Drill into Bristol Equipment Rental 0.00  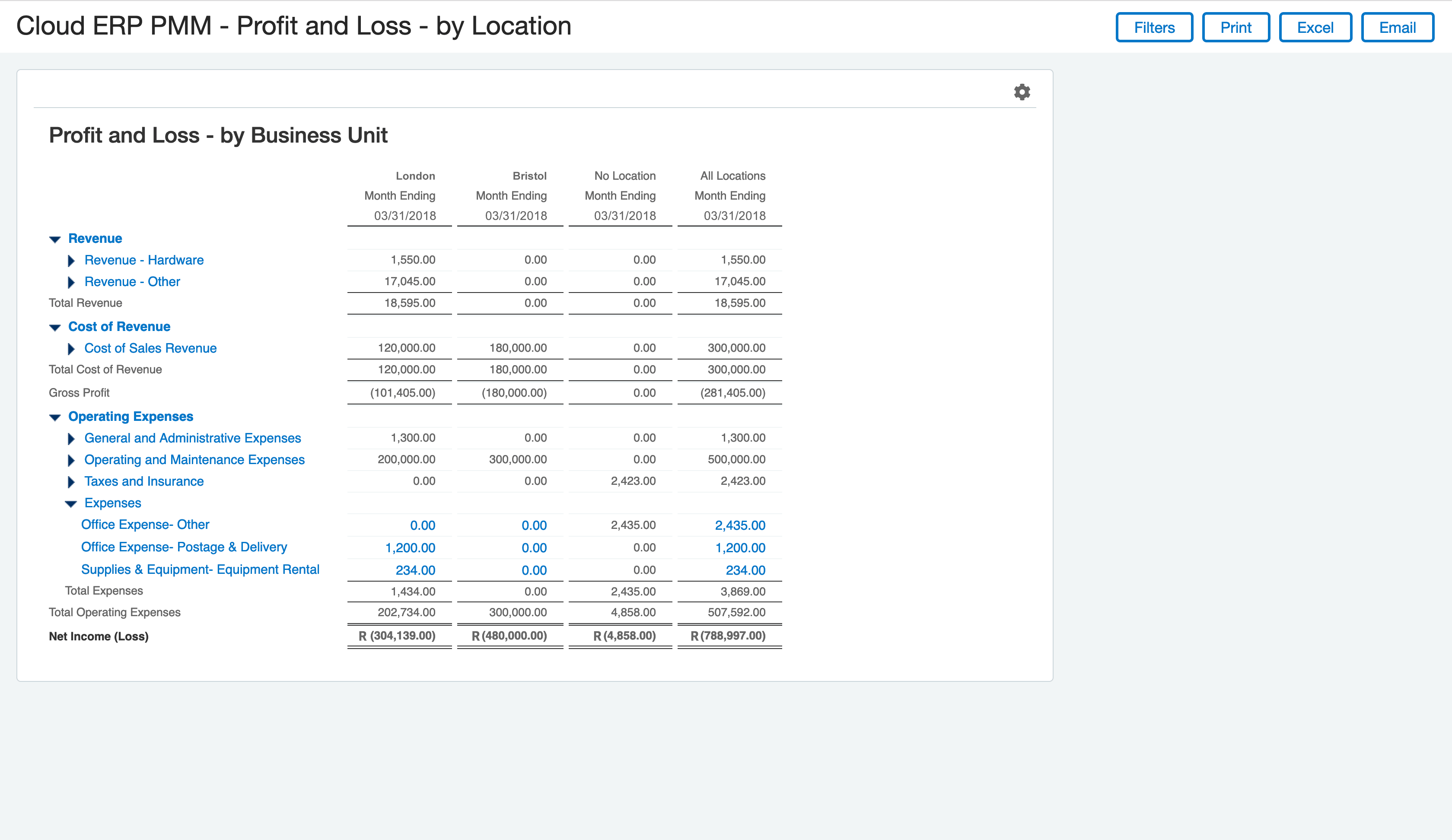(x=534, y=570)
